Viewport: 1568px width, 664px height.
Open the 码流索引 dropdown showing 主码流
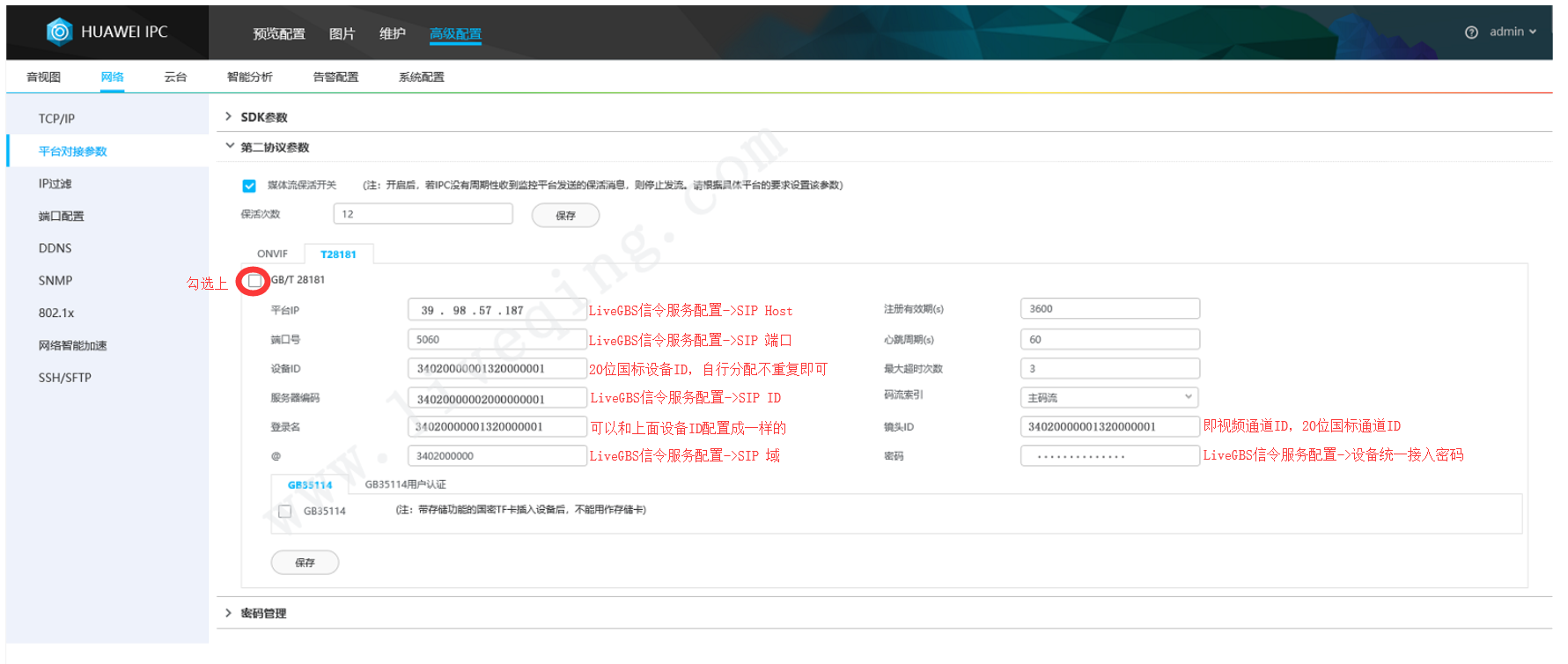(x=1108, y=398)
